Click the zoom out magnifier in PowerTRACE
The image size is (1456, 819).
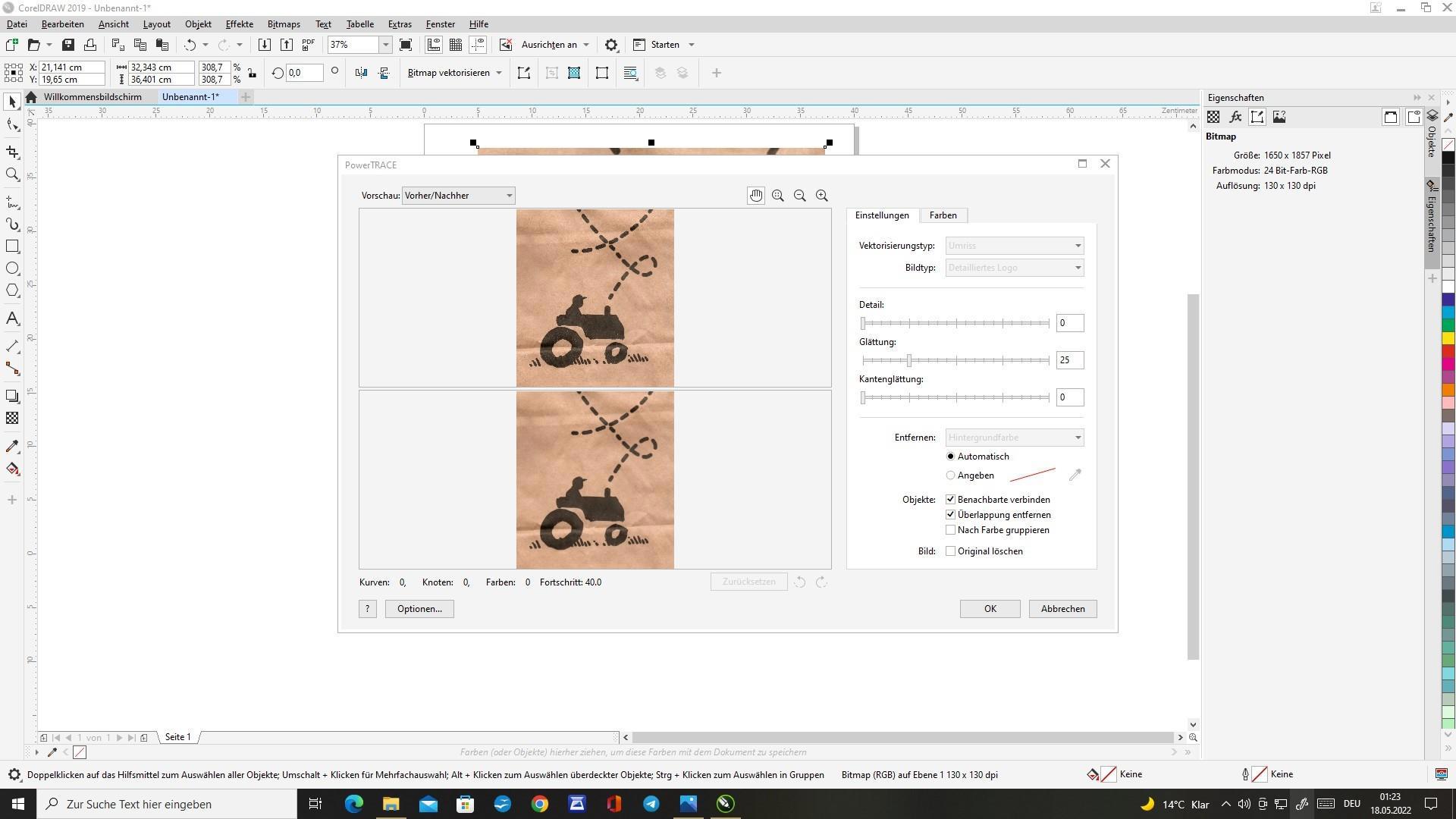tap(799, 196)
